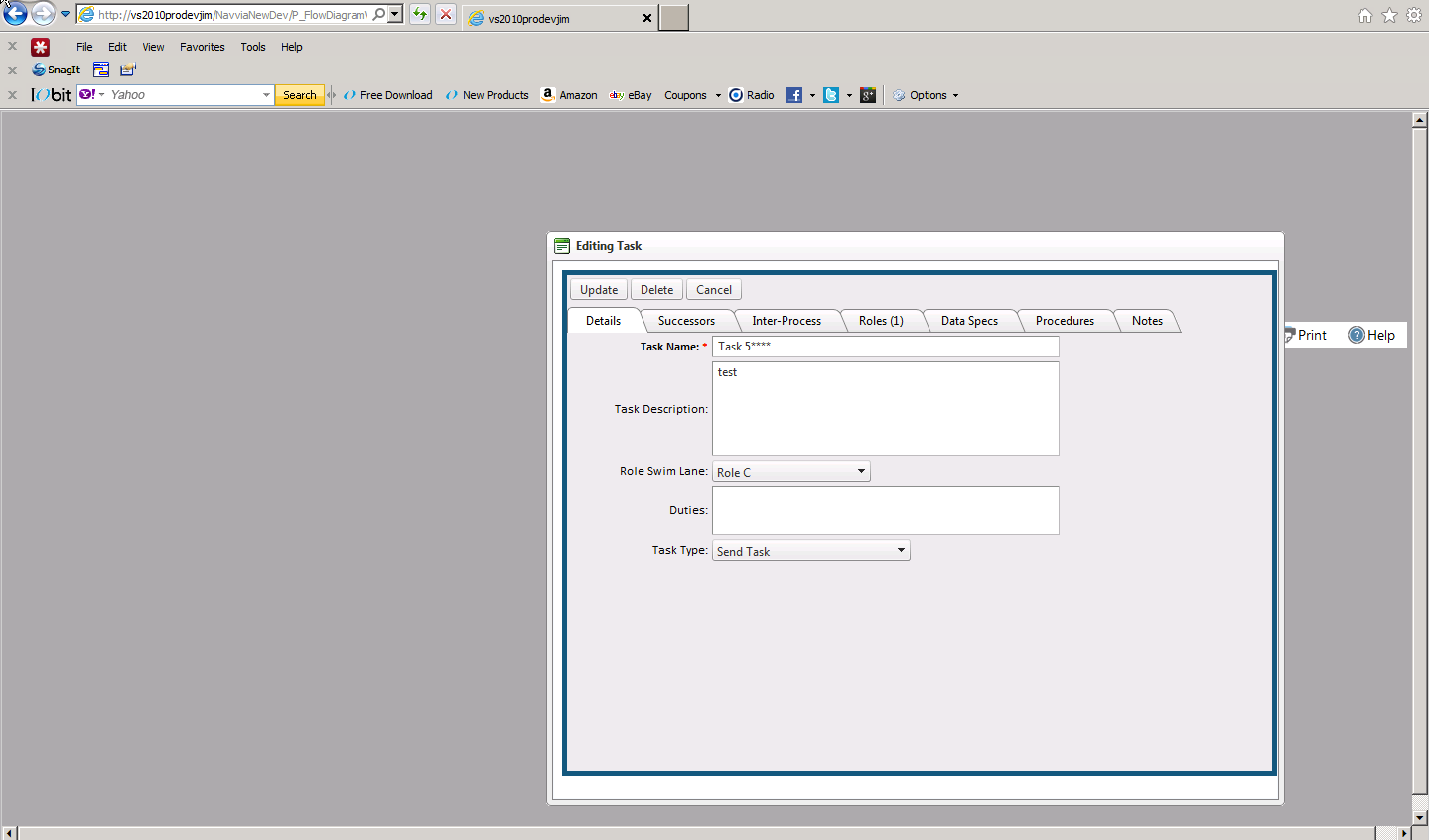The height and width of the screenshot is (840, 1429).
Task: Click the New Products toolbar link
Action: (488, 95)
